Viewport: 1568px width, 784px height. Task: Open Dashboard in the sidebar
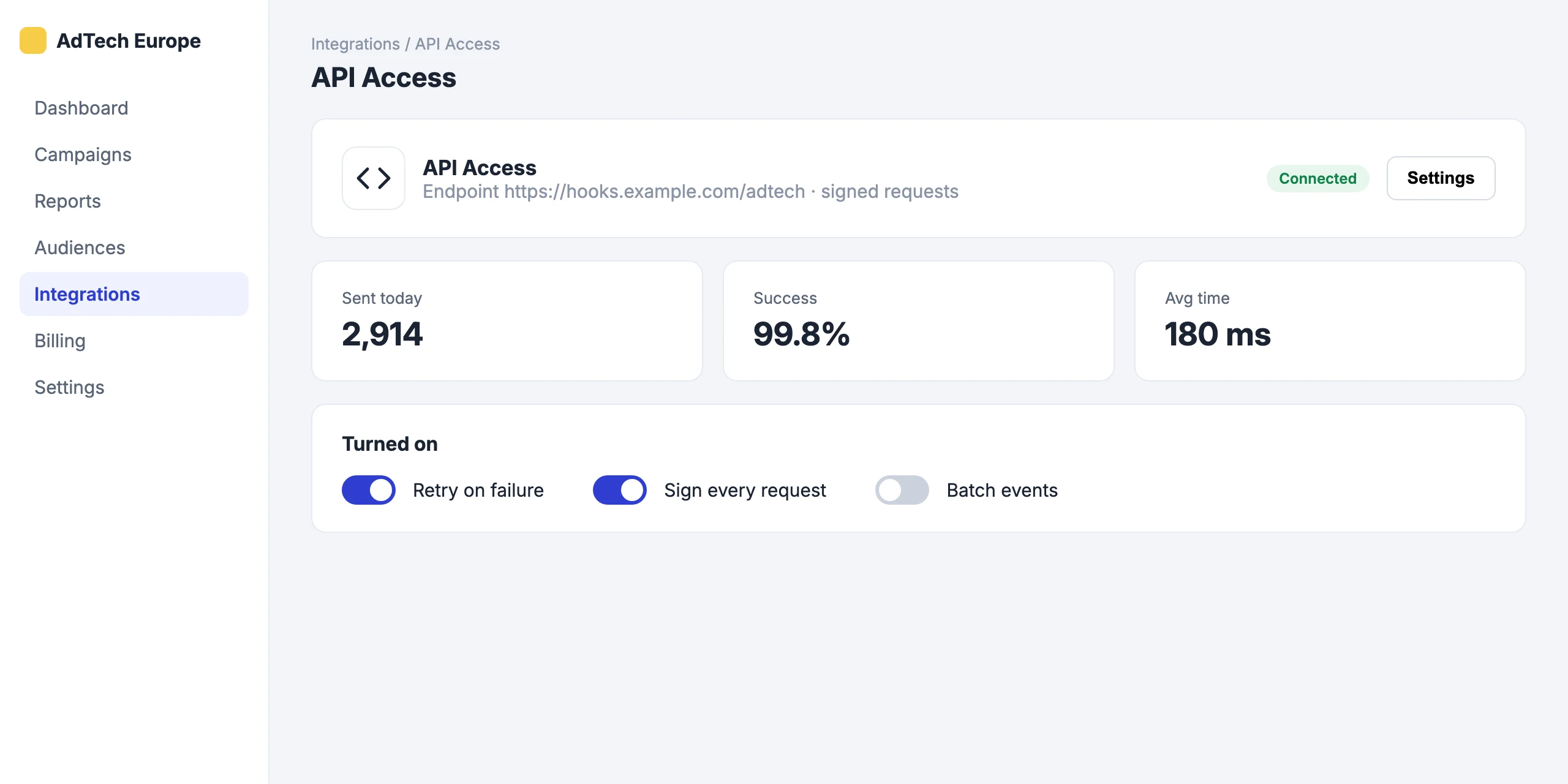[134, 108]
